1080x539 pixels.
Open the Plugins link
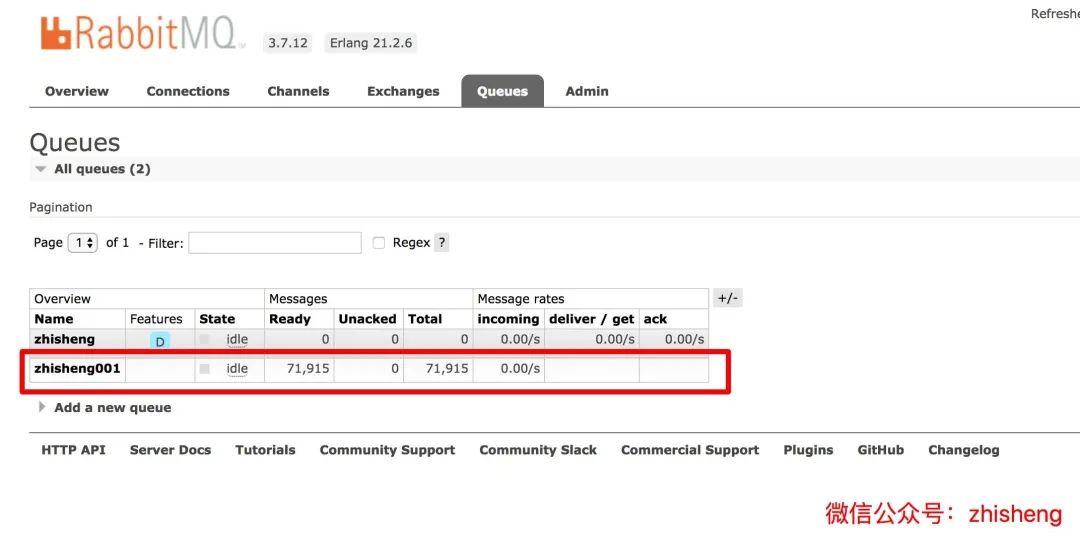808,450
